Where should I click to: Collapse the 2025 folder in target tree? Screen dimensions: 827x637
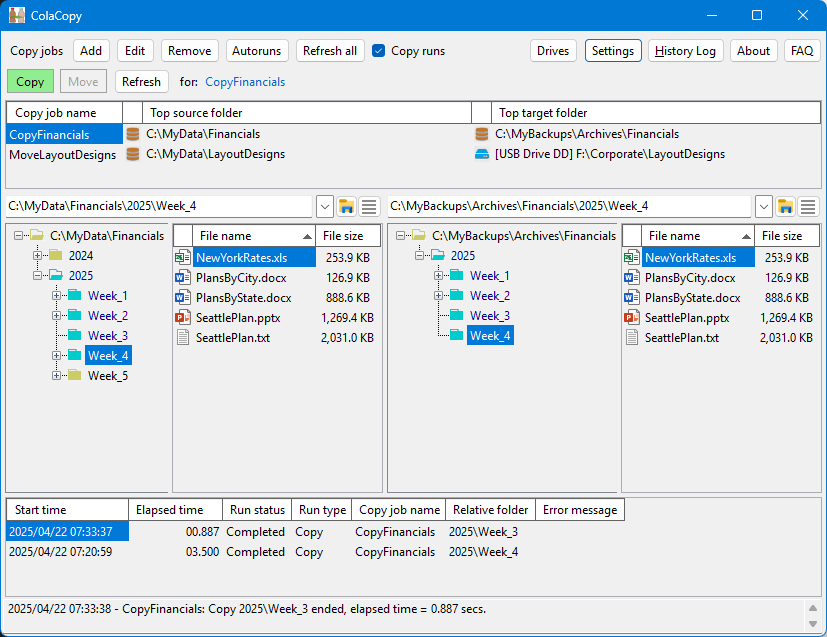(x=419, y=256)
